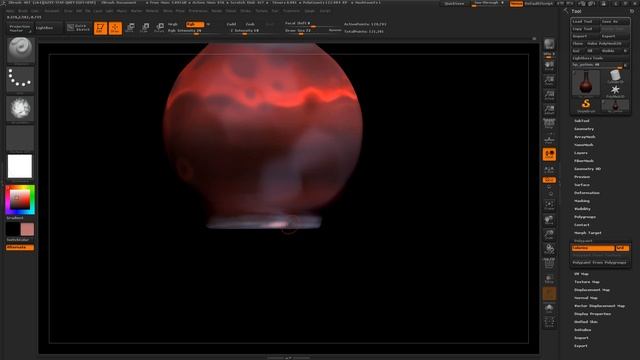Select the Cylinder3D tool thumbnail

pyautogui.click(x=615, y=77)
